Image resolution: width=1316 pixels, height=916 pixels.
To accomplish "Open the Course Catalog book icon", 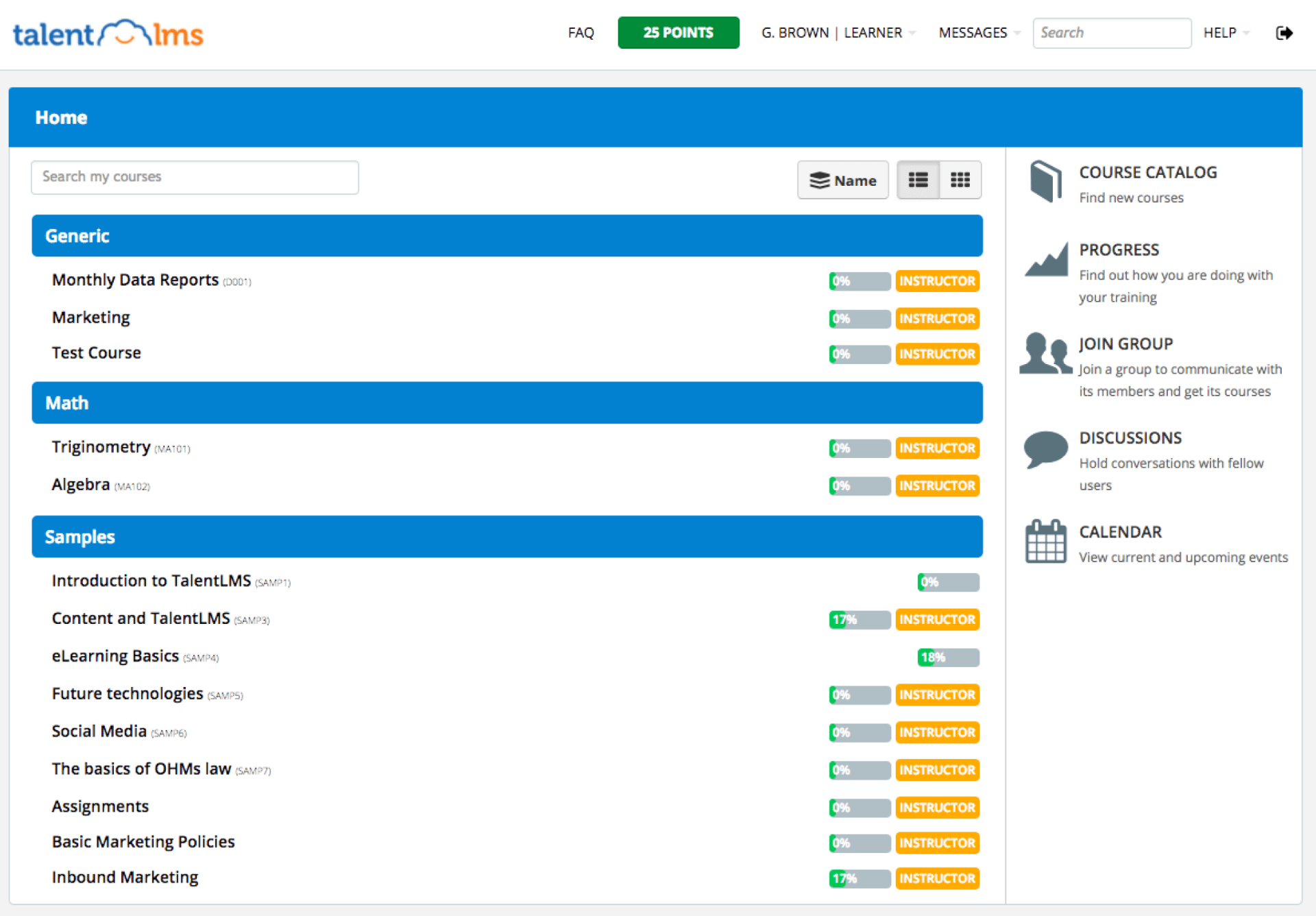I will [1046, 181].
